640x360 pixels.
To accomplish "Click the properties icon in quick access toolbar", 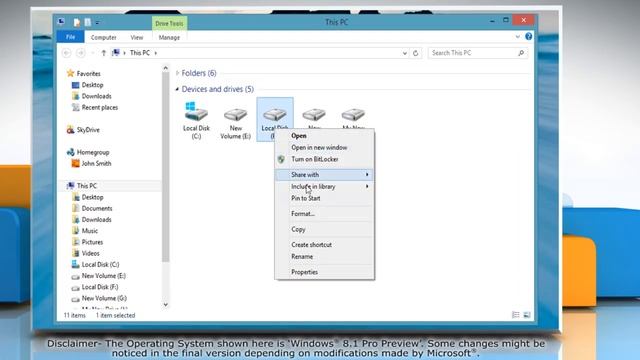I will [x=77, y=22].
